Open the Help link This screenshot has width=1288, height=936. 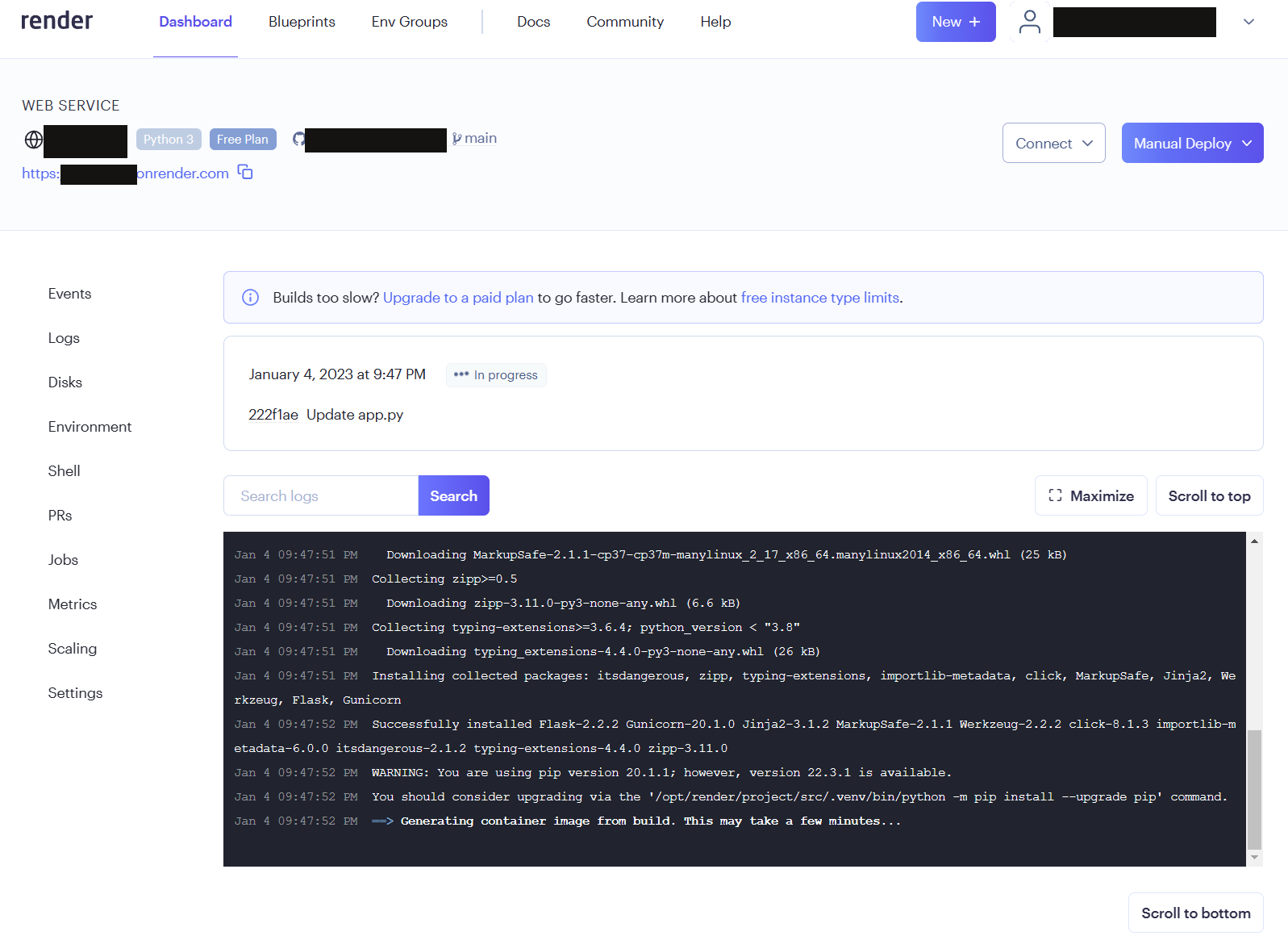[715, 22]
